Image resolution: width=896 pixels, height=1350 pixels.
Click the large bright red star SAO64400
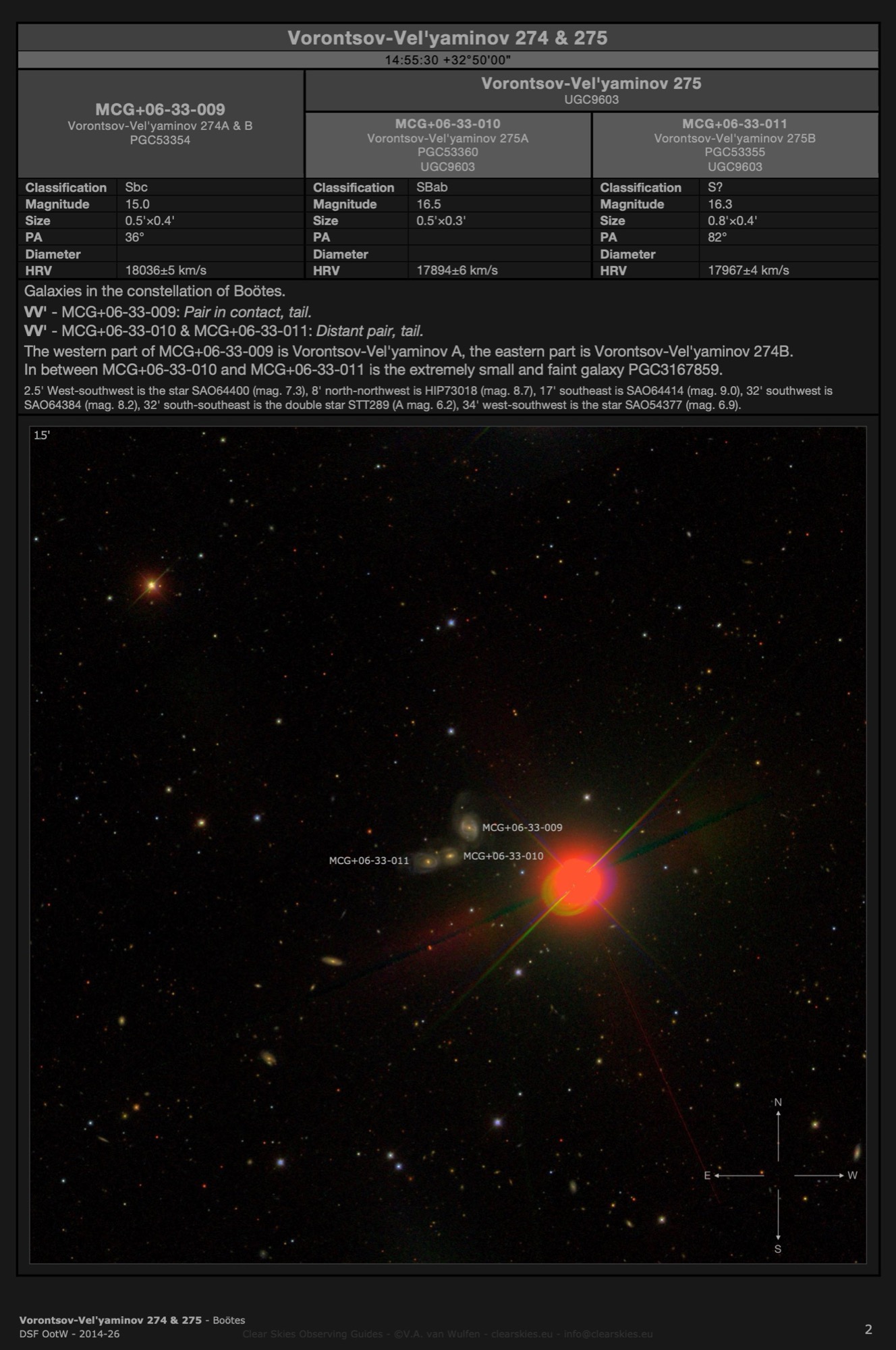[576, 882]
